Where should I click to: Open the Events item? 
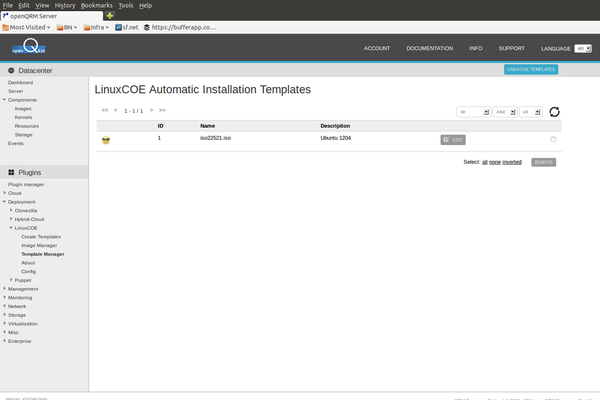(x=16, y=143)
